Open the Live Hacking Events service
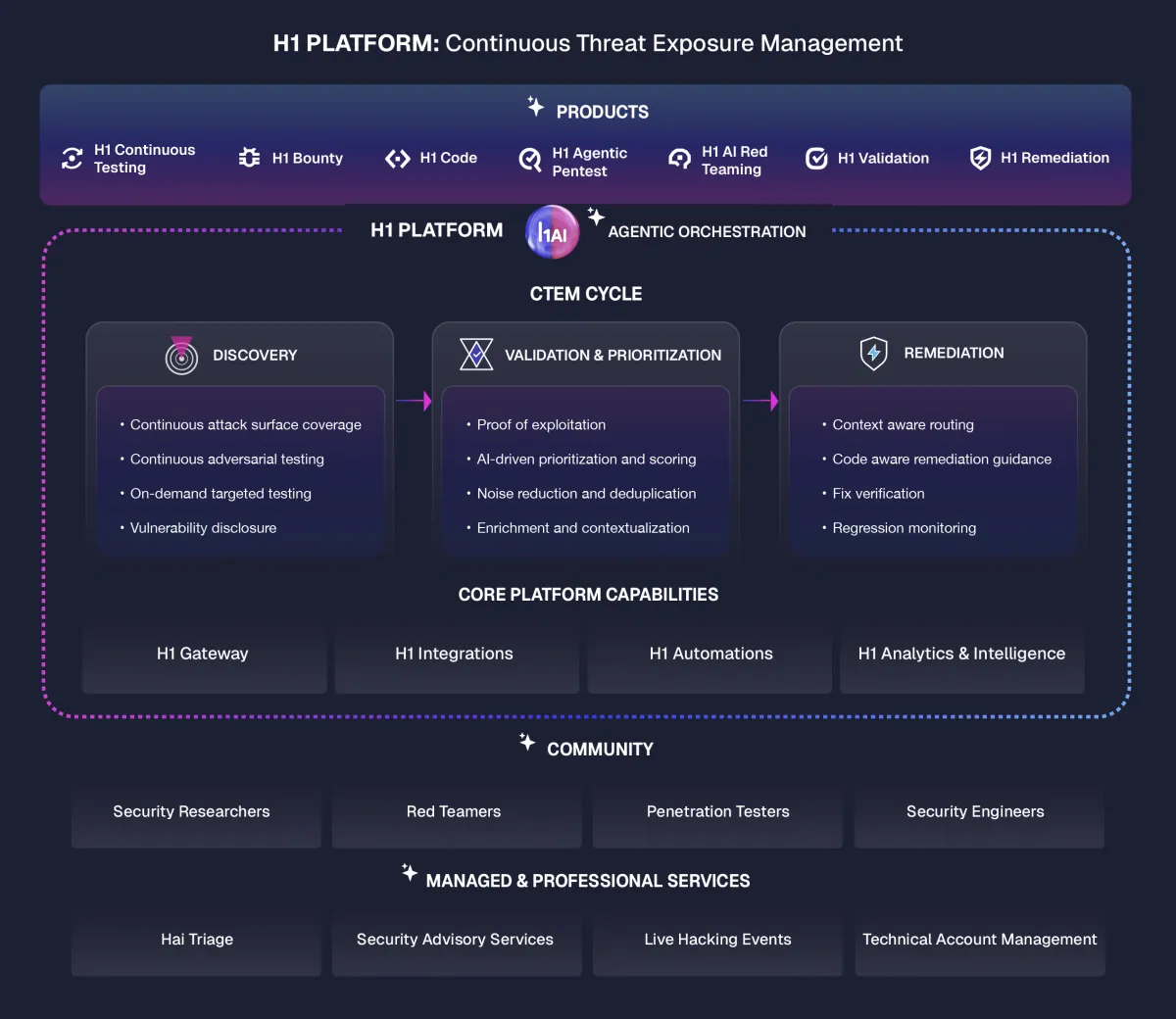Screen dimensions: 1176x1019 pos(717,941)
